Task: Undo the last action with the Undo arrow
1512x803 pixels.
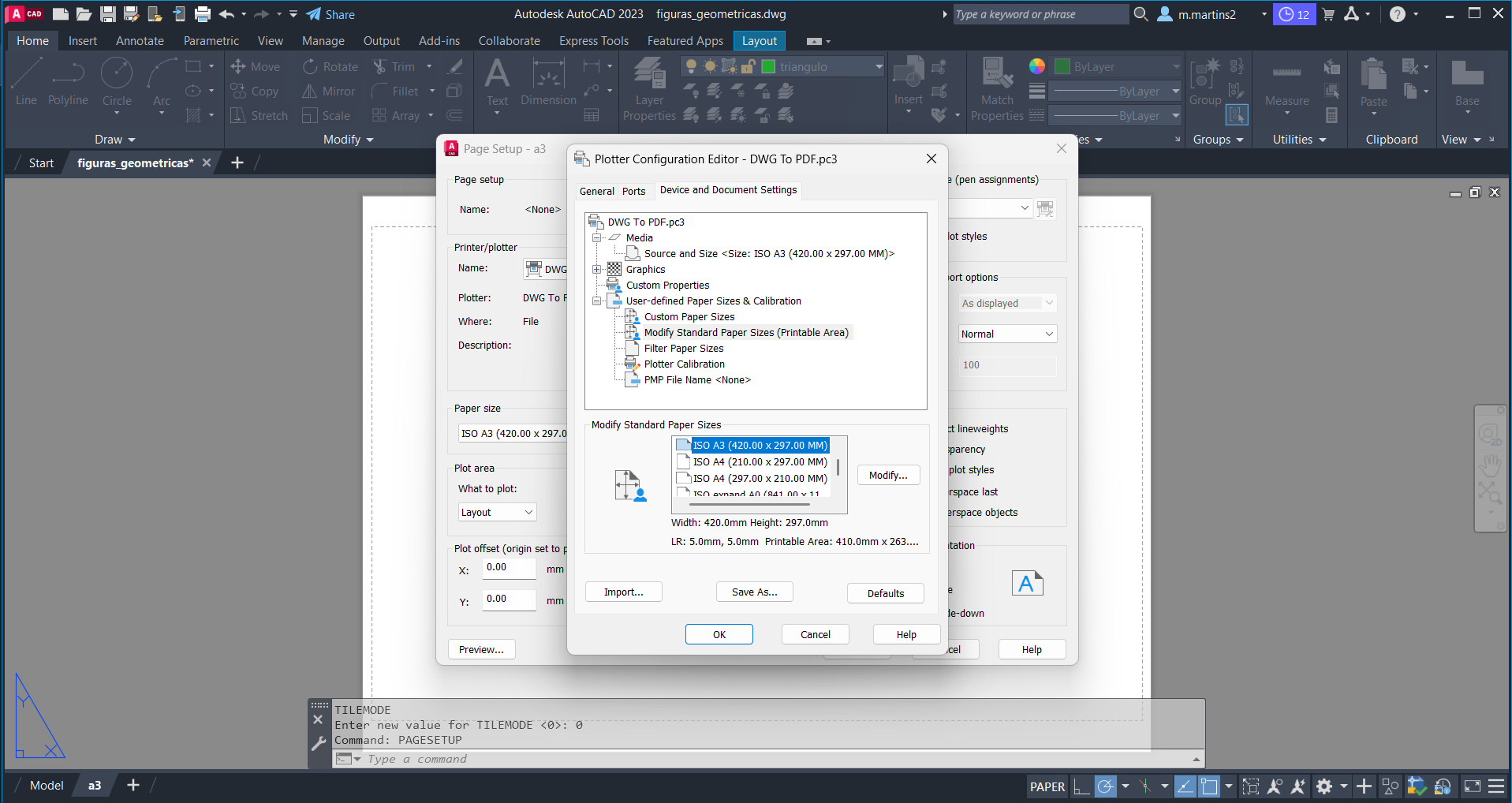Action: 226,14
